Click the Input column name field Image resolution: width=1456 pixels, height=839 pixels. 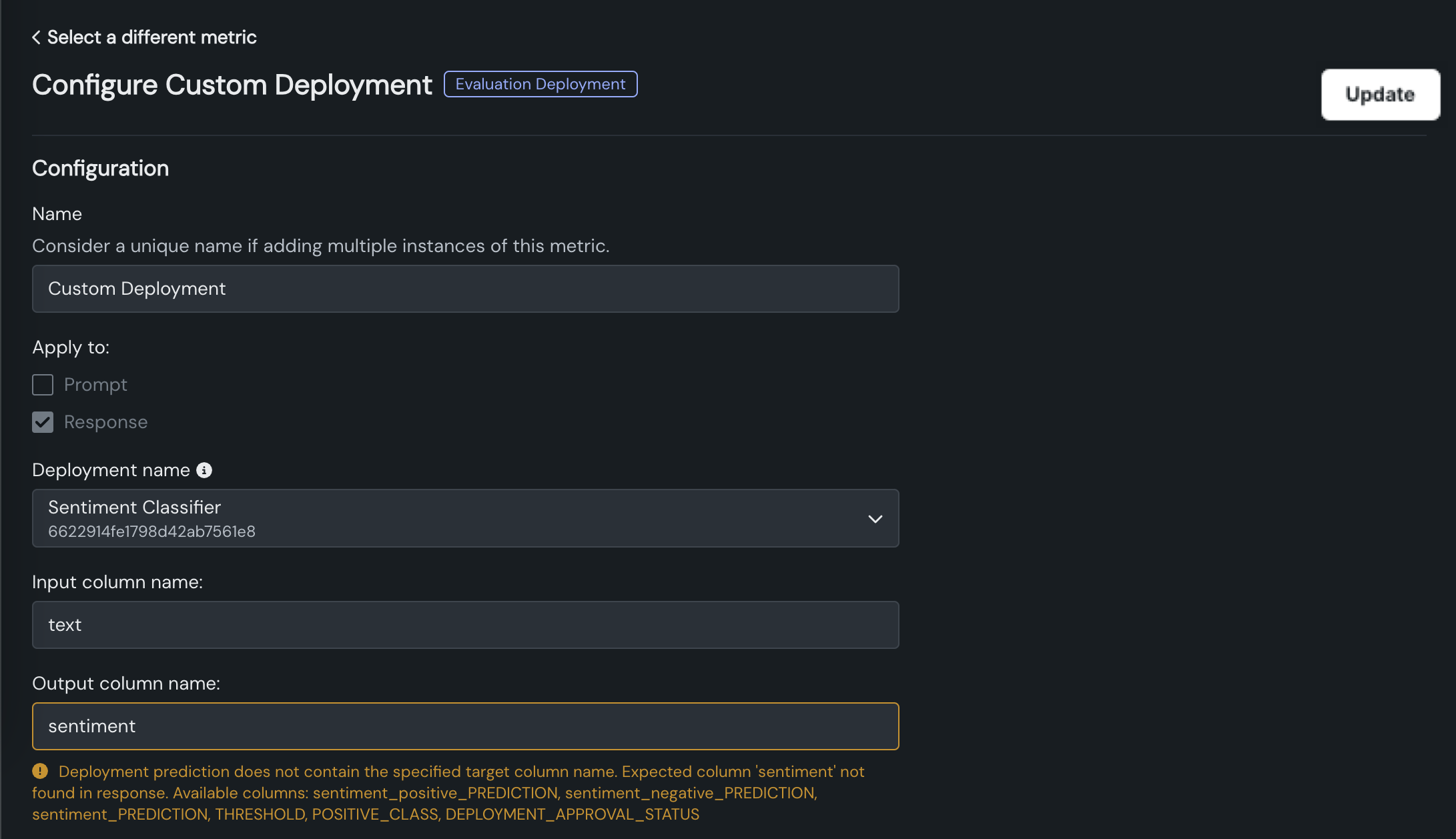pyautogui.click(x=465, y=625)
